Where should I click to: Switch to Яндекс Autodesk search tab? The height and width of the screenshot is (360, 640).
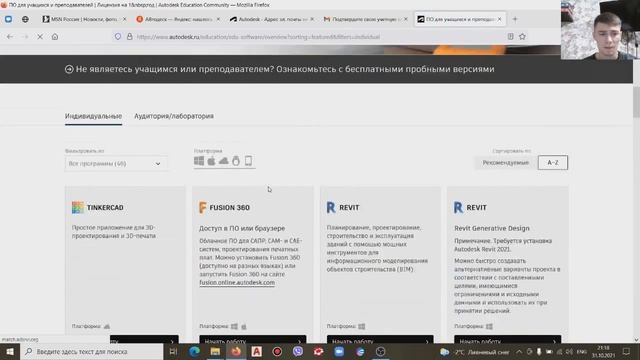pyautogui.click(x=178, y=19)
